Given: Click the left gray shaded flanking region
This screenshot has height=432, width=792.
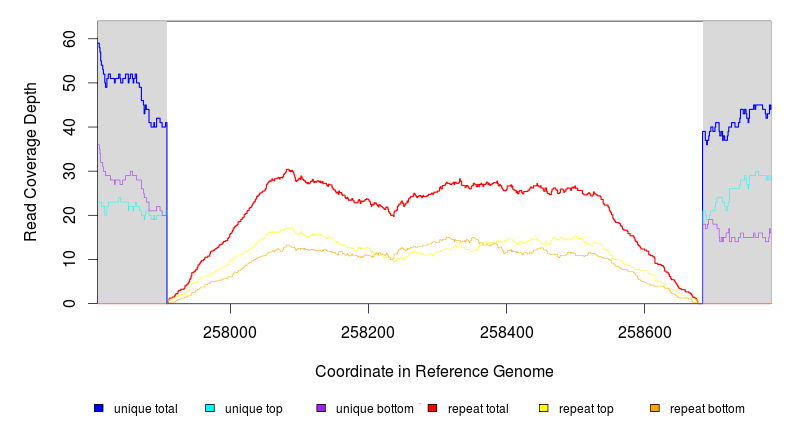Looking at the screenshot, I should (x=132, y=250).
